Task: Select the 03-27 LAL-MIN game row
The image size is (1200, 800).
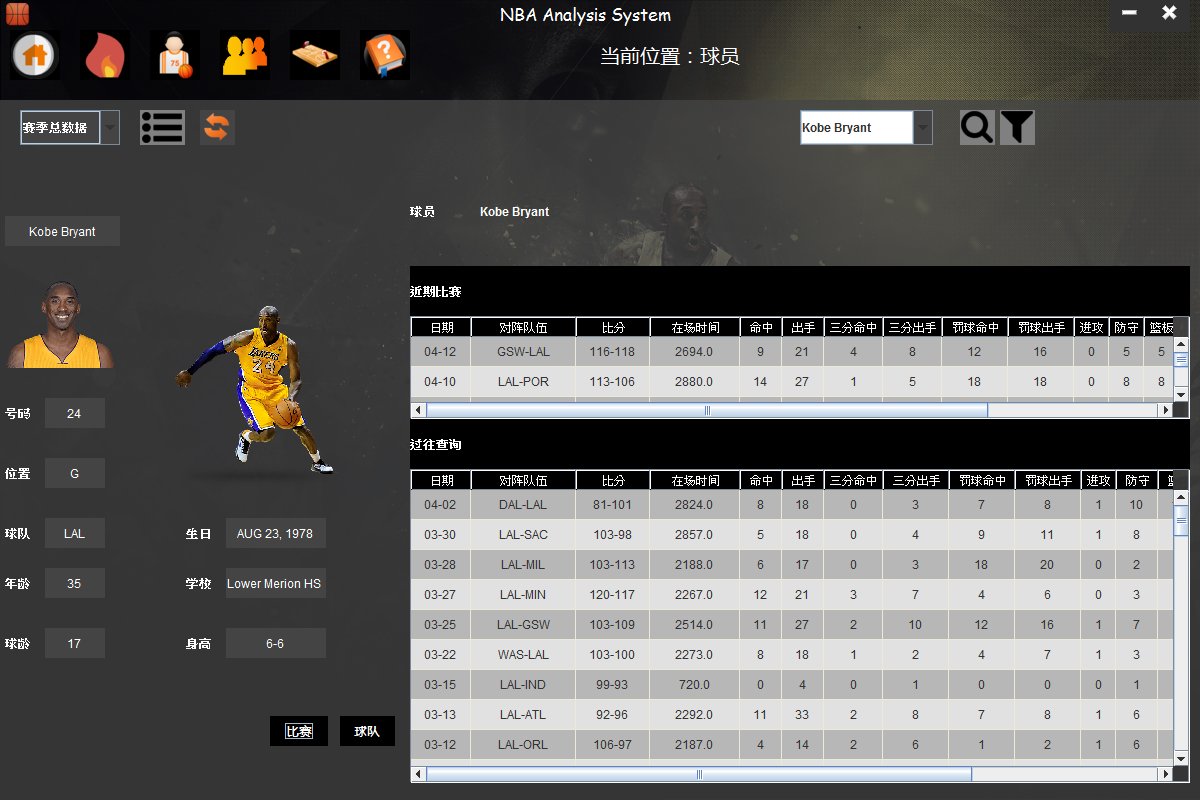Action: tap(791, 595)
